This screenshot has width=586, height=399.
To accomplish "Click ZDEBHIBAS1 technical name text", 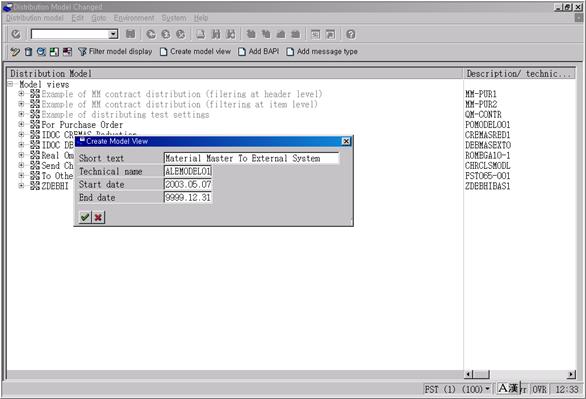I will coord(487,186).
